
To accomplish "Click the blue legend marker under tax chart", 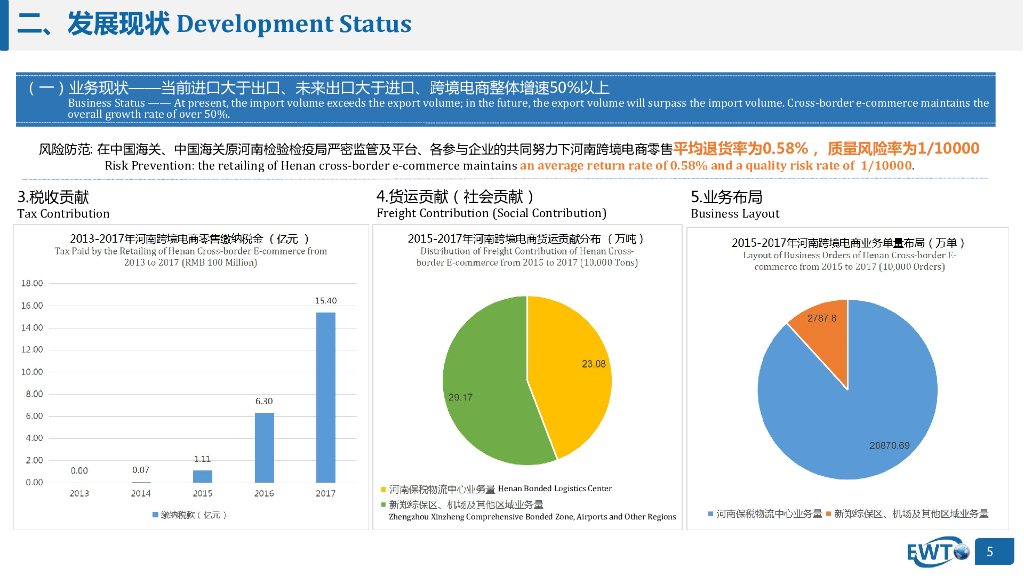I will click(x=153, y=514).
